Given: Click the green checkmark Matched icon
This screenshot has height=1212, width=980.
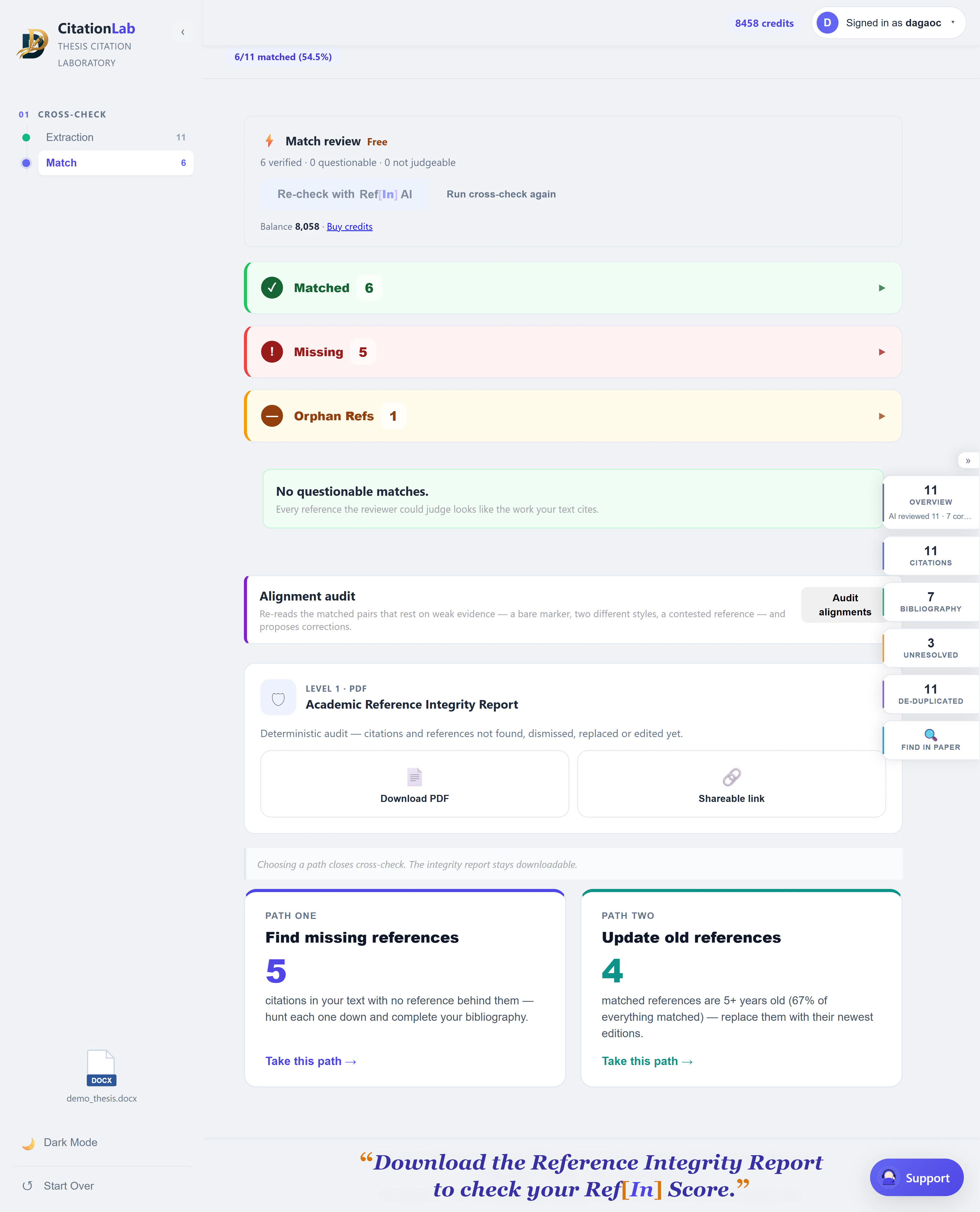Looking at the screenshot, I should click(272, 288).
